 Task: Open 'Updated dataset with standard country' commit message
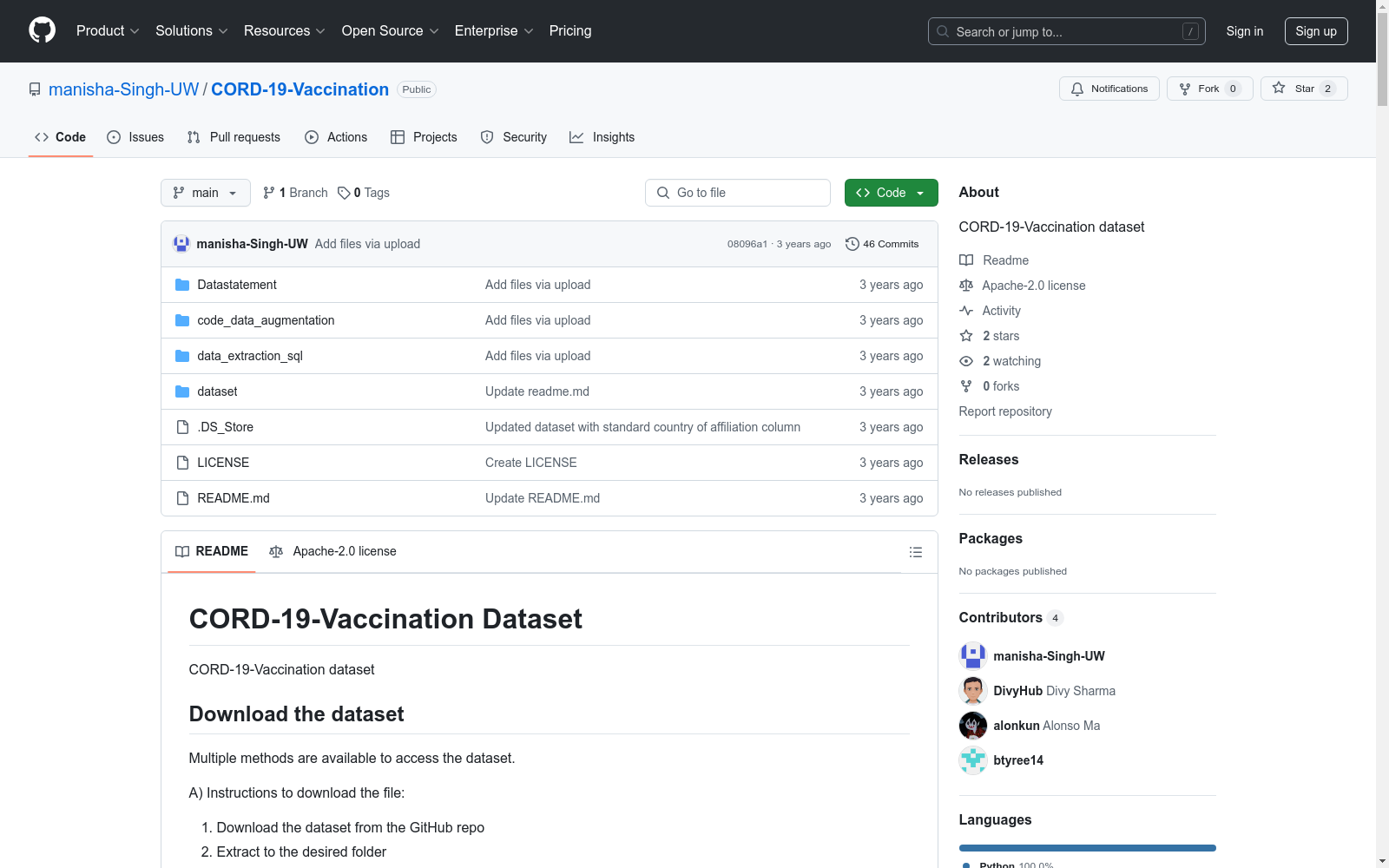point(642,427)
